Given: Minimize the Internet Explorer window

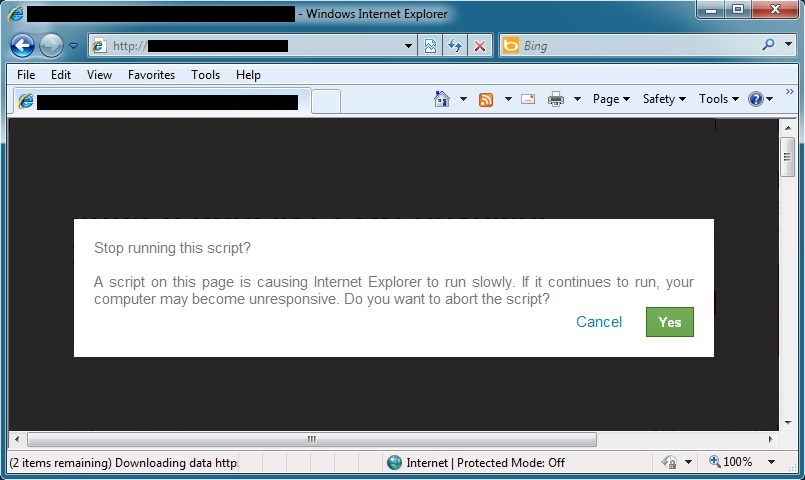Looking at the screenshot, I should [x=712, y=9].
